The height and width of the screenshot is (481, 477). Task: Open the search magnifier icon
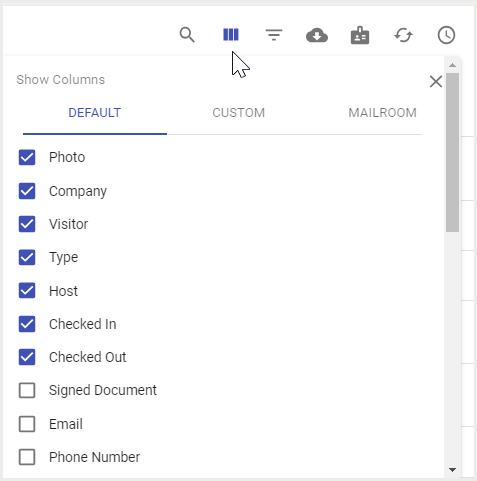pos(187,35)
